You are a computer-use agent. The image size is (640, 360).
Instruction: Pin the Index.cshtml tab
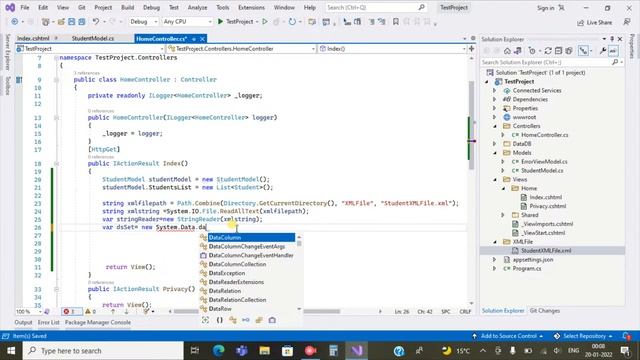point(56,38)
